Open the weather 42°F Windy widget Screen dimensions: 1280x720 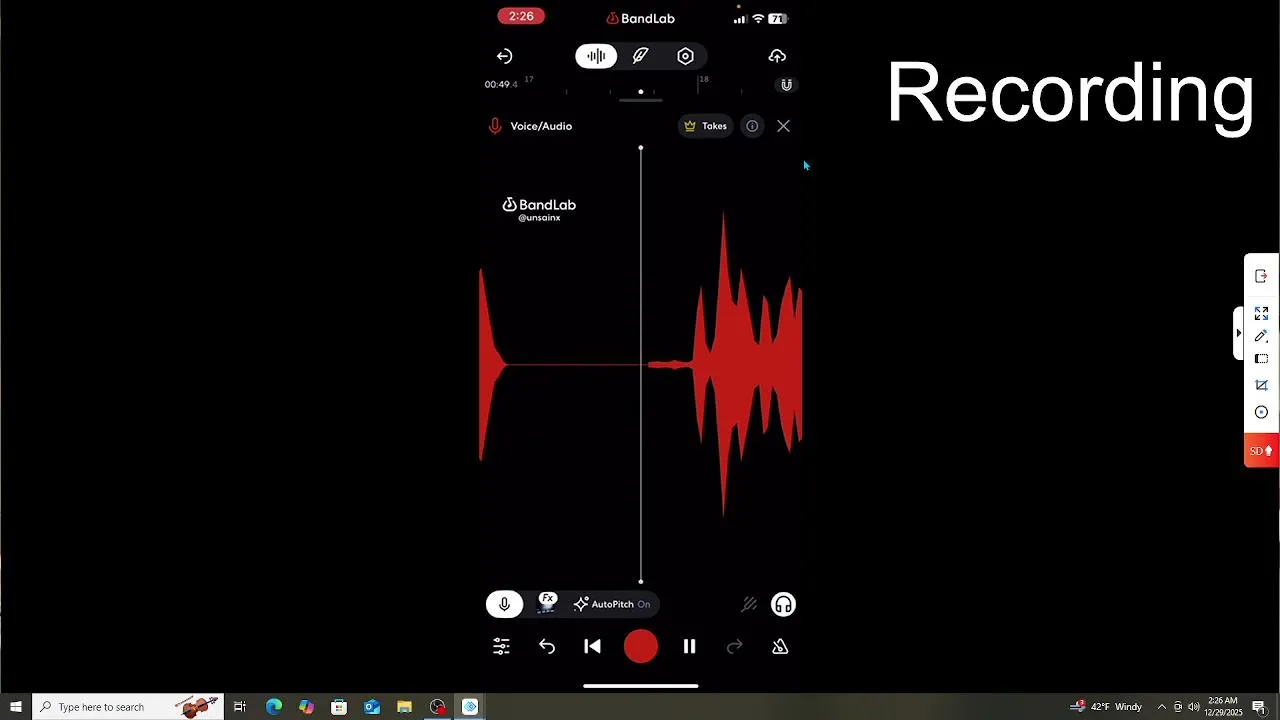point(1106,707)
